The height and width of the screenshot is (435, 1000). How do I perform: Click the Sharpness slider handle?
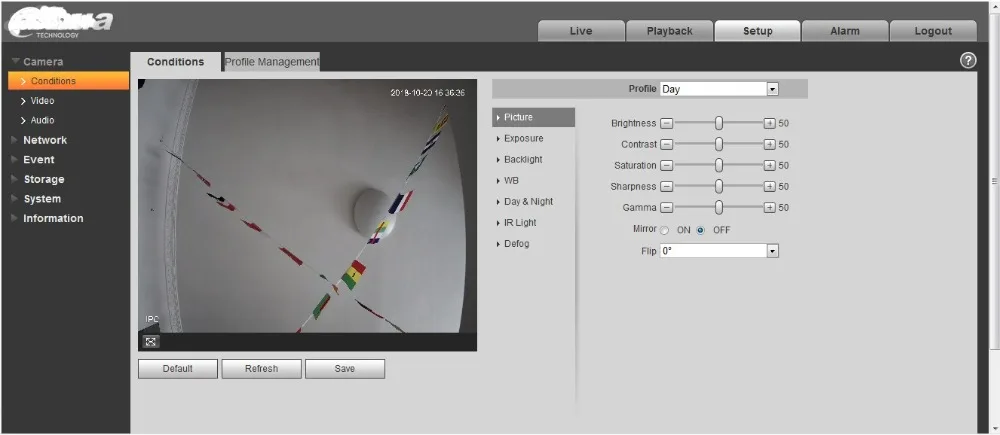[719, 186]
